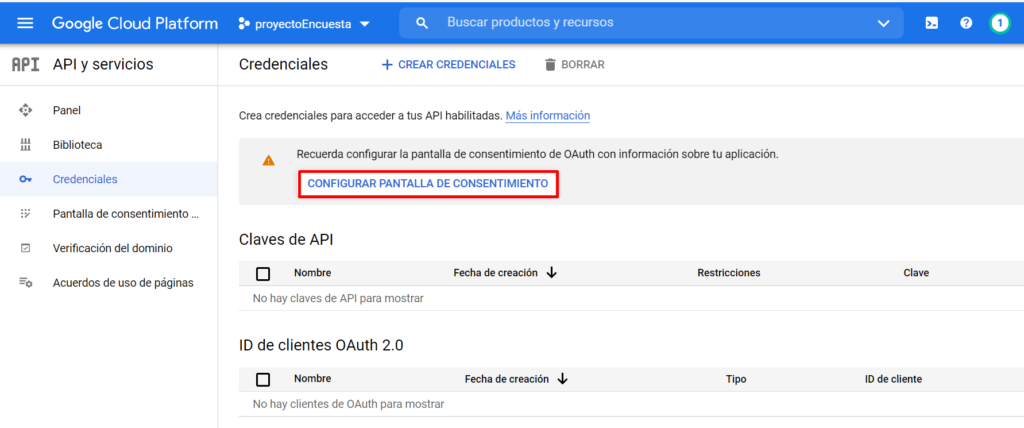Viewport: 1024px width, 428px height.
Task: Click the trash can icon beside BORRAR
Action: [x=551, y=65]
